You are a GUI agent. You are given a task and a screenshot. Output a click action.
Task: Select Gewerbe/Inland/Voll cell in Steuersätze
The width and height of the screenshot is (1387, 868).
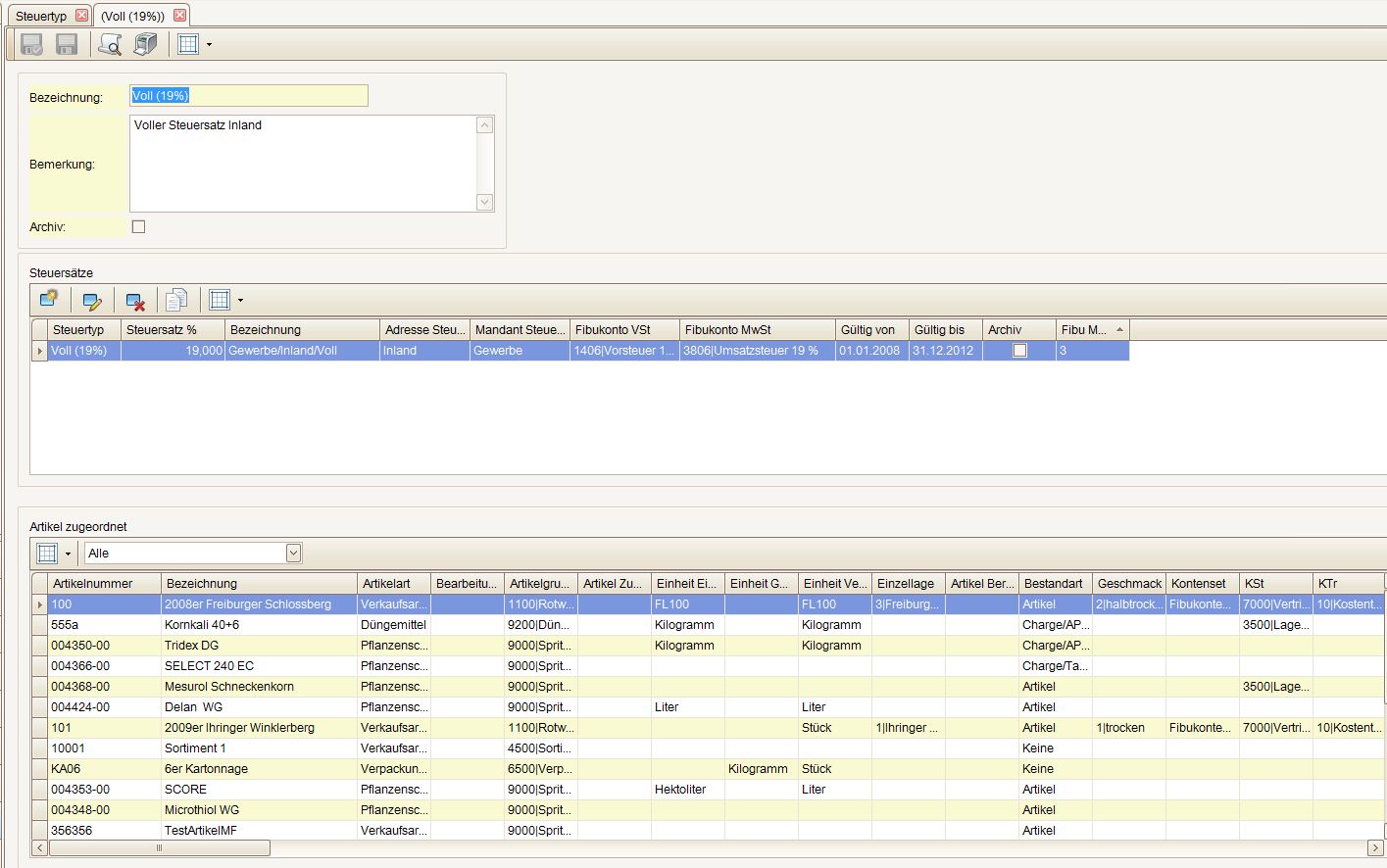coord(302,351)
